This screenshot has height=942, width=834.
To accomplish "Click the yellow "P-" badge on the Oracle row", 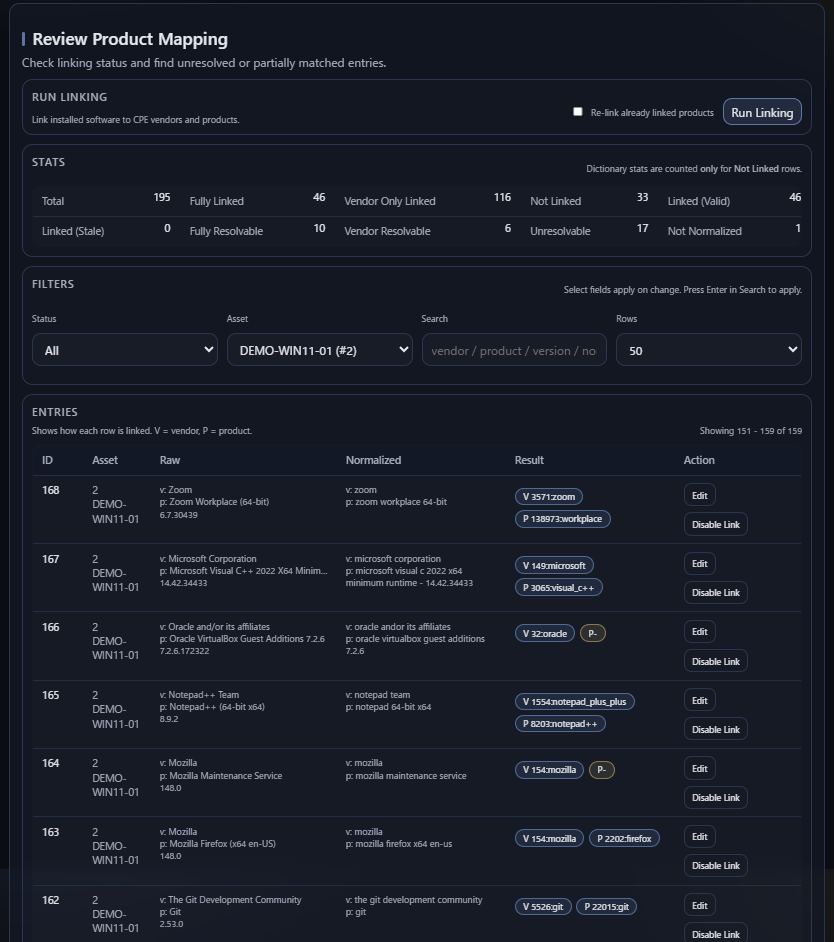I will [593, 633].
